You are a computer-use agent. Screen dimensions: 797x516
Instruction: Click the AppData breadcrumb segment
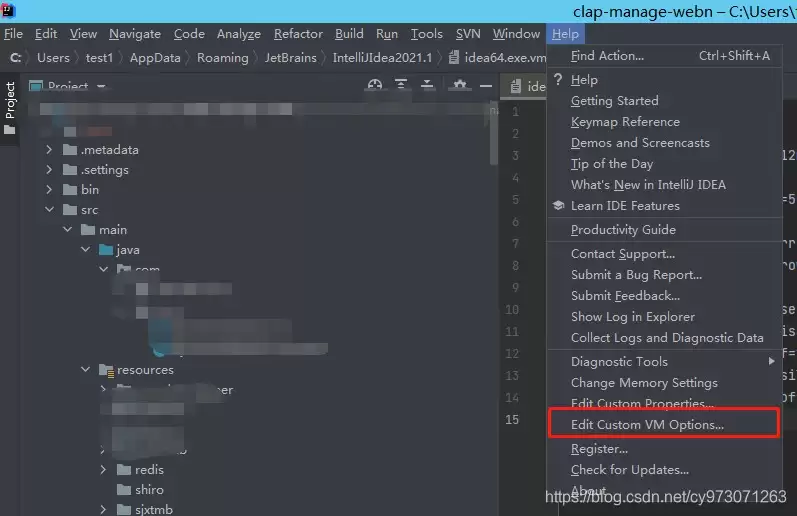coord(155,57)
